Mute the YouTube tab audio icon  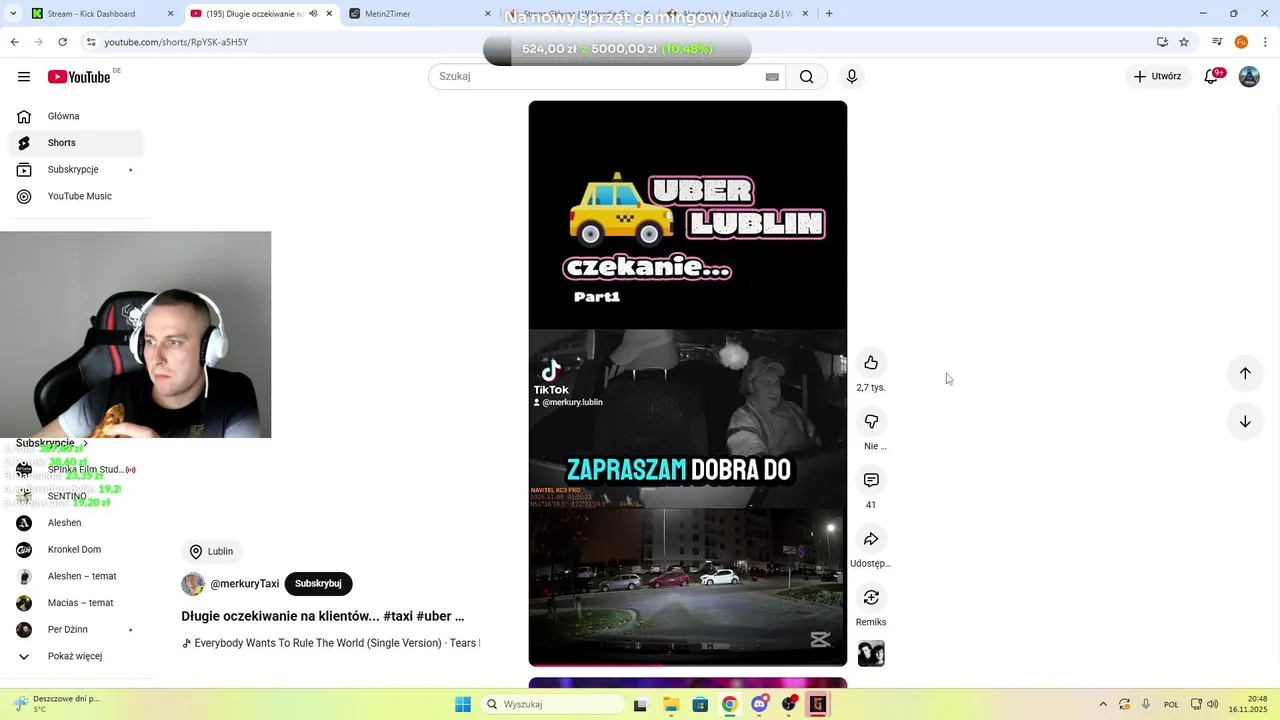313,14
